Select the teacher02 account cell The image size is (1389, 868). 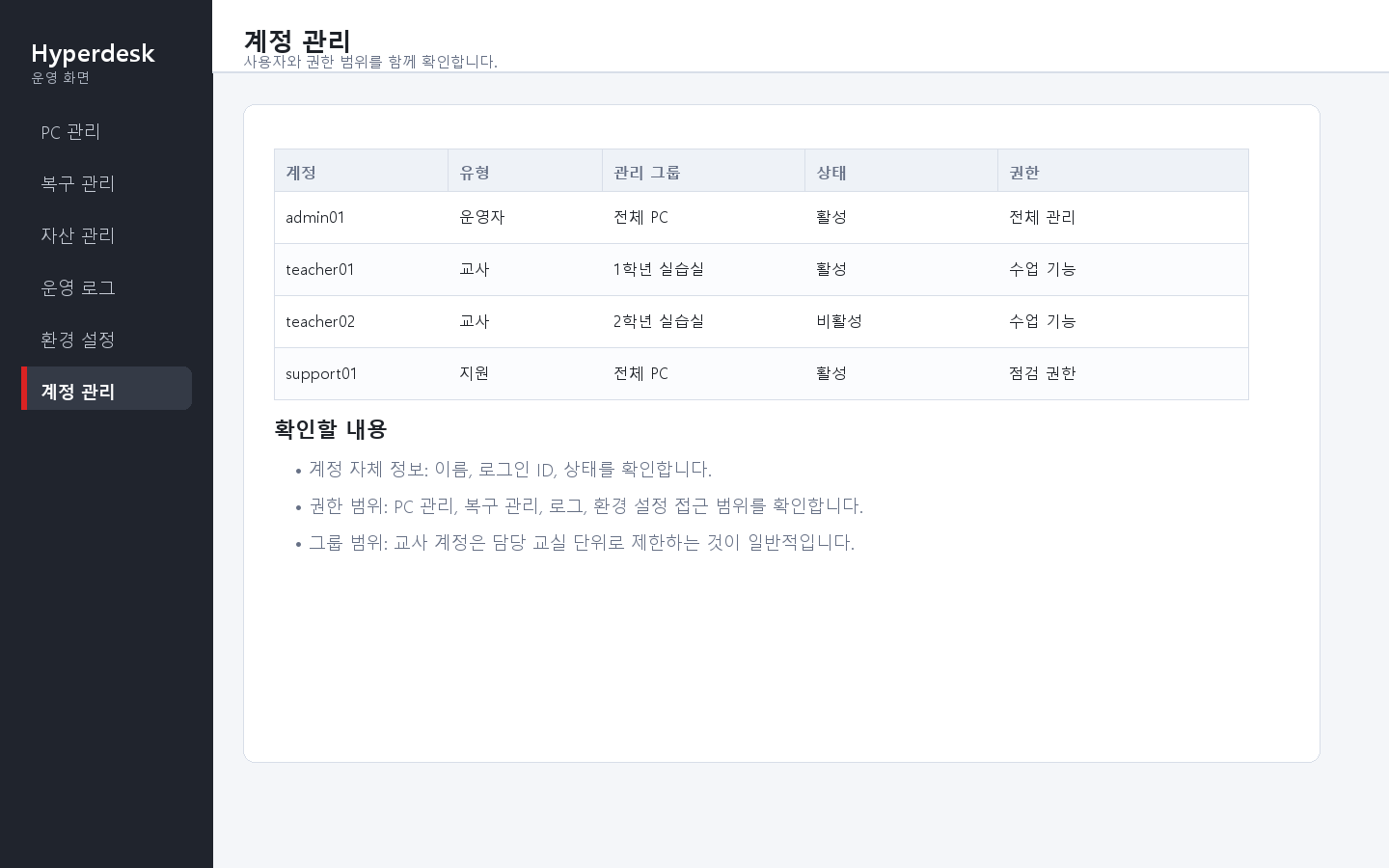[362, 322]
